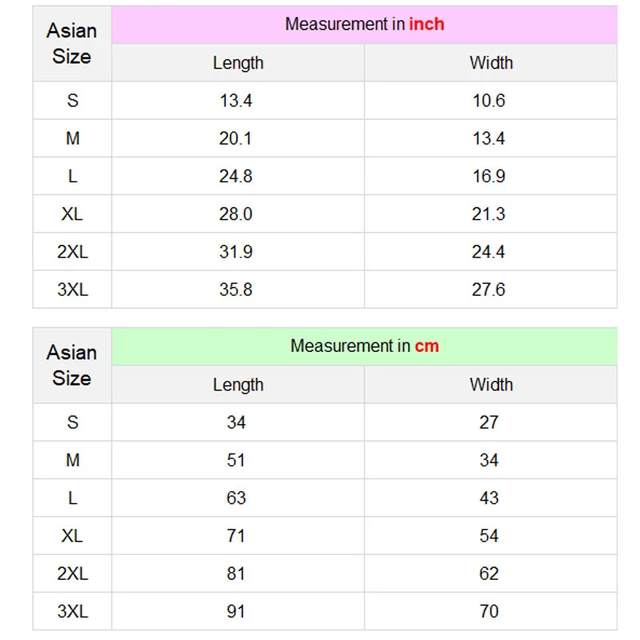This screenshot has height=640, width=640.
Task: Click the Length column header in inch table
Action: [x=238, y=63]
